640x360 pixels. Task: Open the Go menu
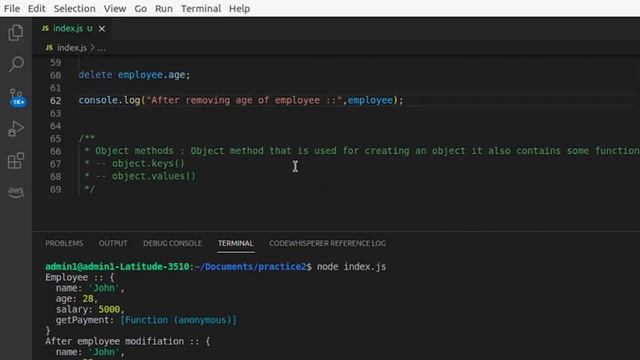(x=140, y=9)
